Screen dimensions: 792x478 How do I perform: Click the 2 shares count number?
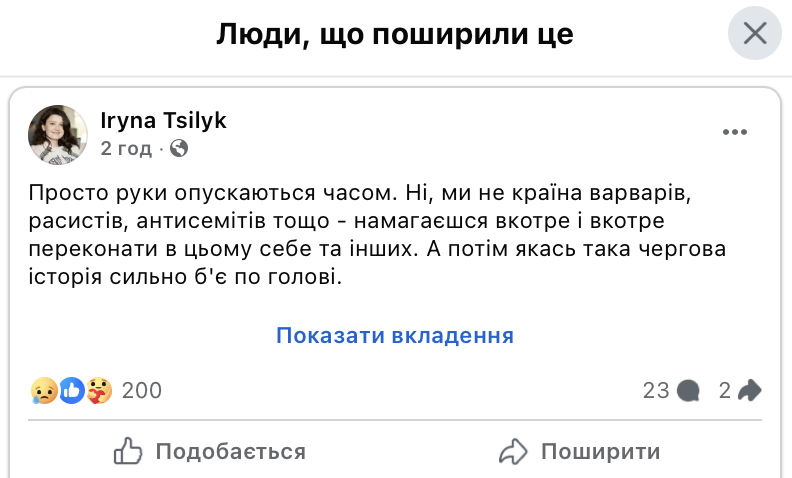pyautogui.click(x=725, y=390)
